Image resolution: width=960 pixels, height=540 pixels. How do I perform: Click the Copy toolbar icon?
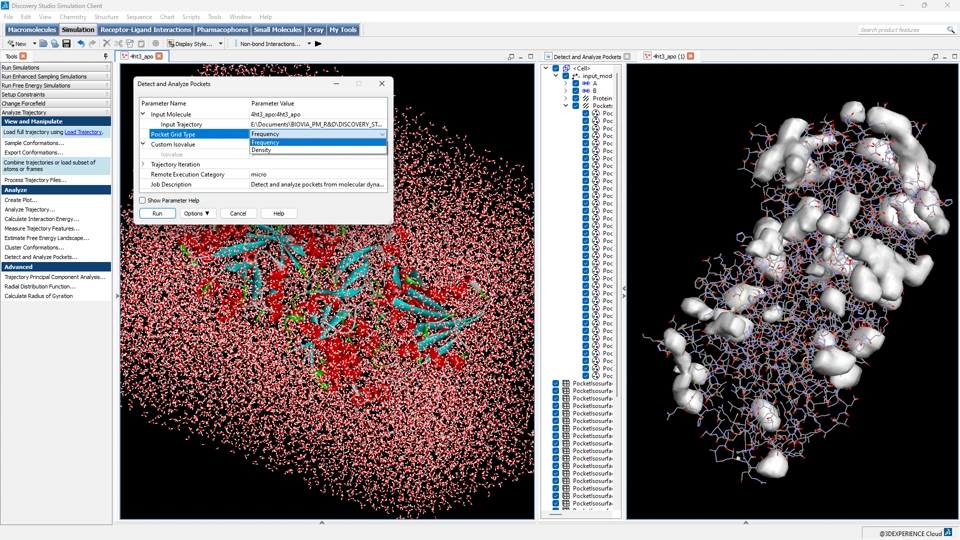tap(129, 43)
